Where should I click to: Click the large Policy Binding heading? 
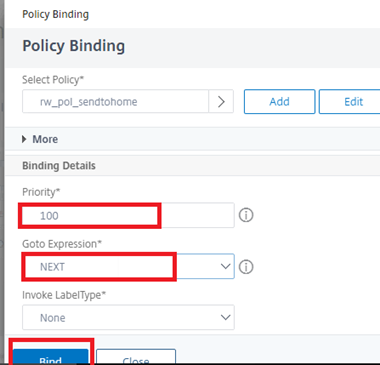(74, 46)
